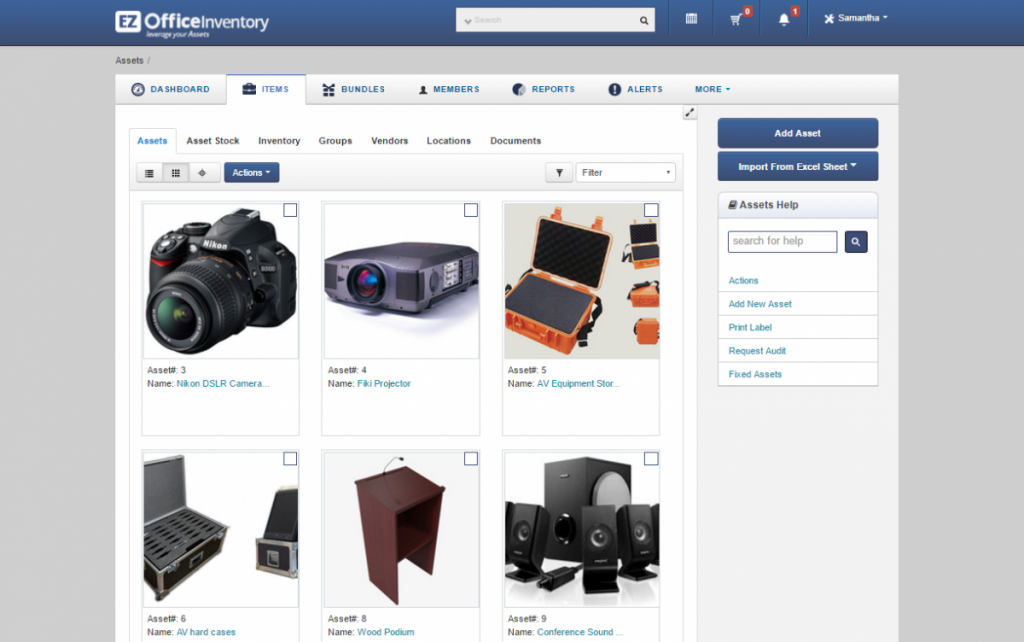This screenshot has width=1024, height=642.
Task: Check notifications via the bell icon
Action: click(x=784, y=19)
